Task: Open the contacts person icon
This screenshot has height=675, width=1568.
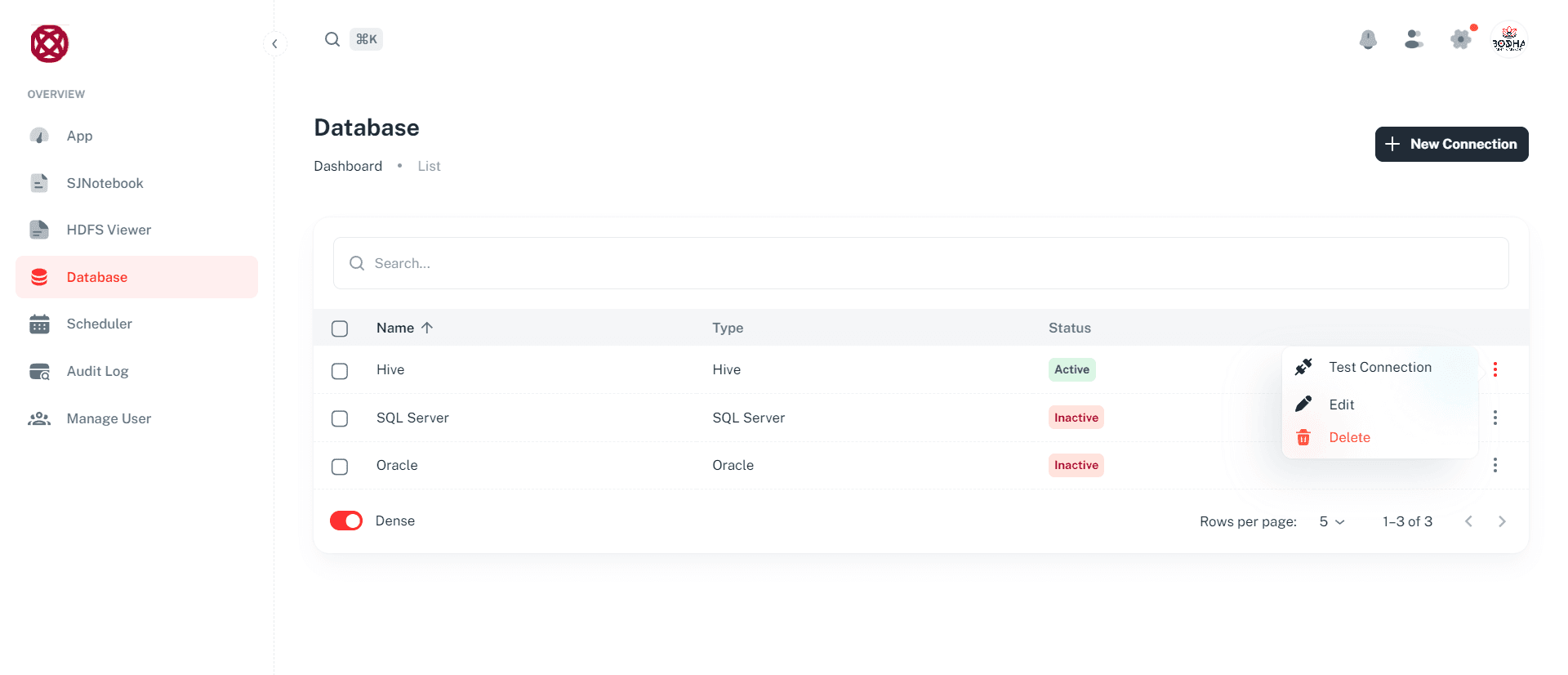Action: pos(1414,39)
